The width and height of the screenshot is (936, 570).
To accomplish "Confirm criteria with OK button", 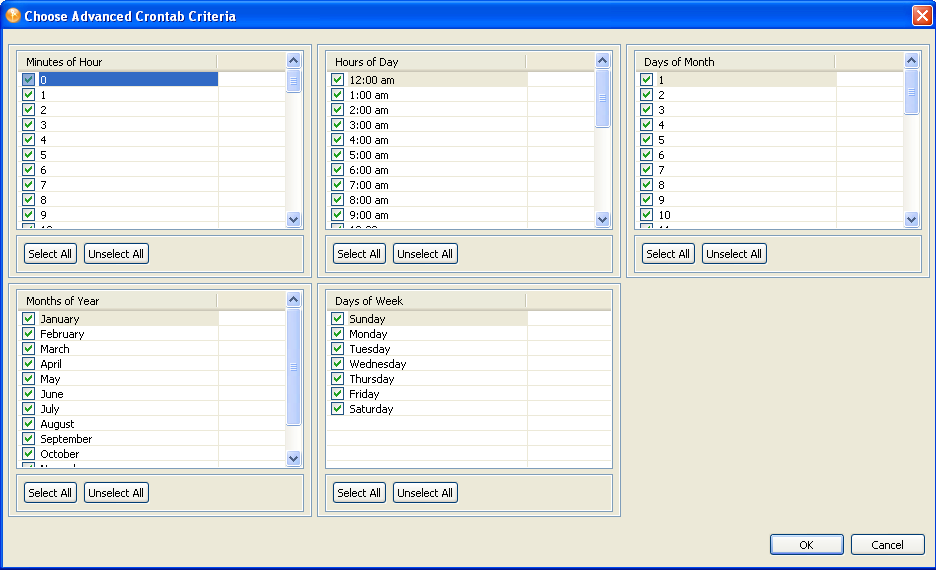I will pyautogui.click(x=806, y=544).
